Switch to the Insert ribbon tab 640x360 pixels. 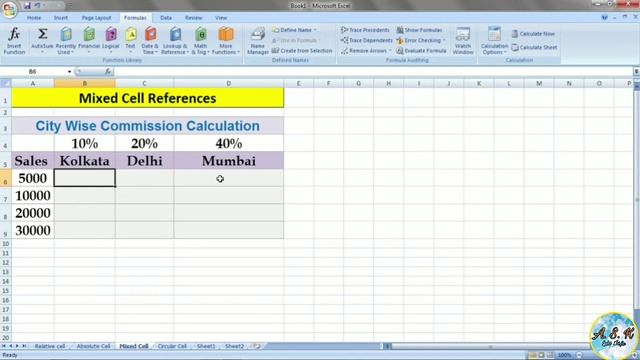pyautogui.click(x=61, y=18)
